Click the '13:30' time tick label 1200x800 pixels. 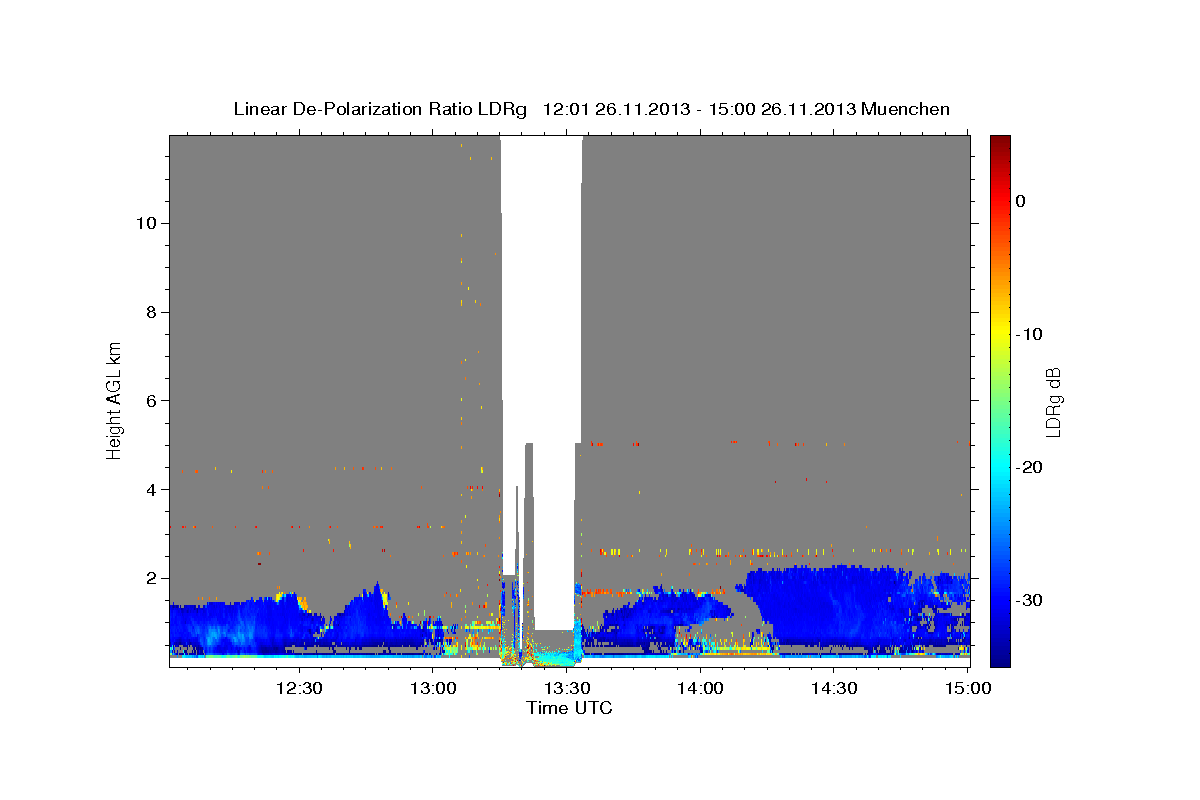pyautogui.click(x=566, y=689)
